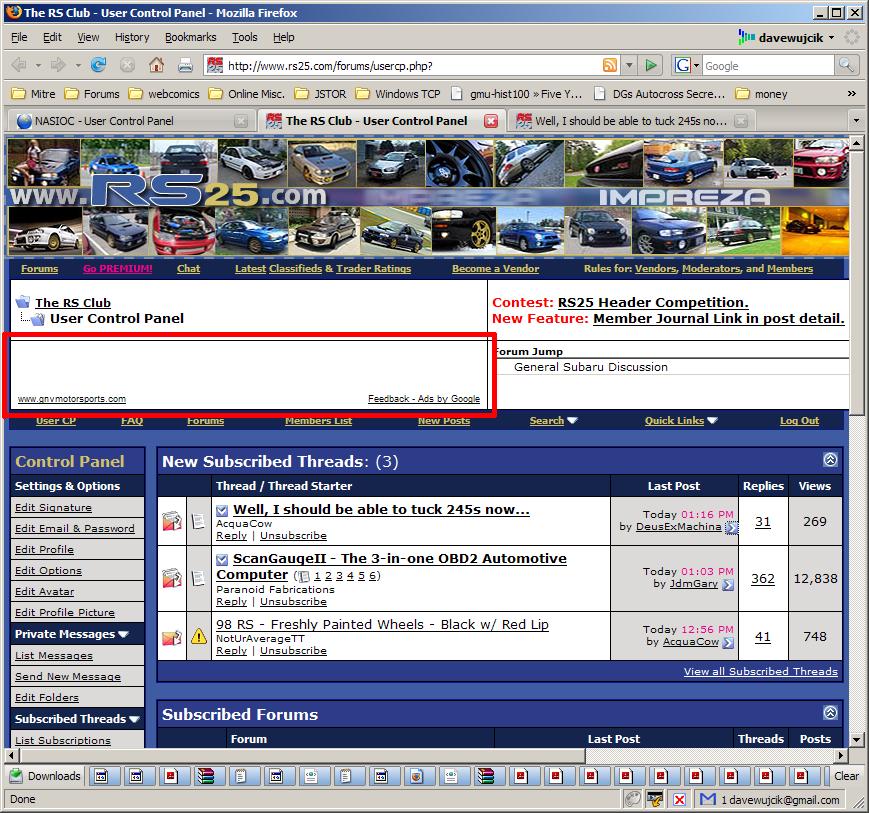Click the Gmail notifier icon in status bar
The height and width of the screenshot is (813, 869).
[x=708, y=799]
